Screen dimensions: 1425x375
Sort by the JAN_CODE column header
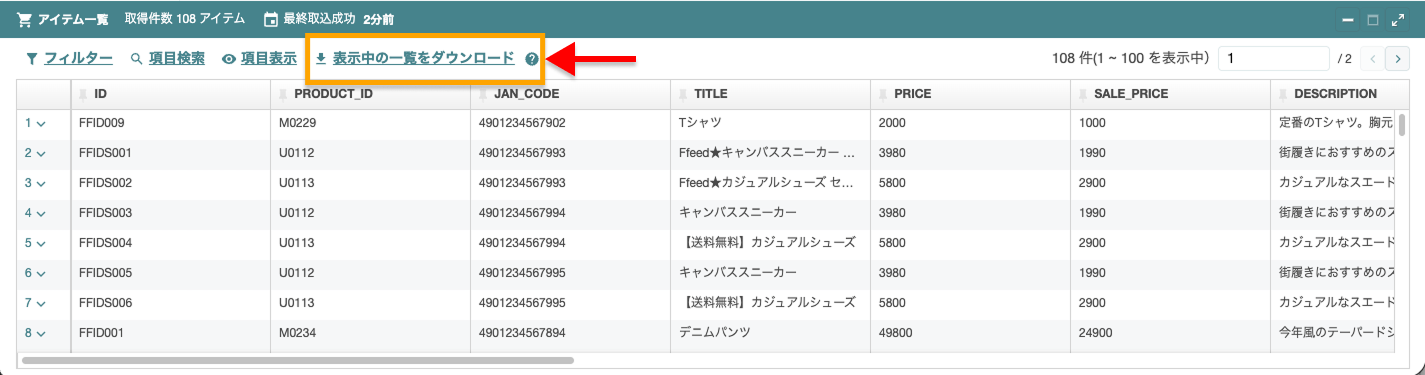point(570,94)
